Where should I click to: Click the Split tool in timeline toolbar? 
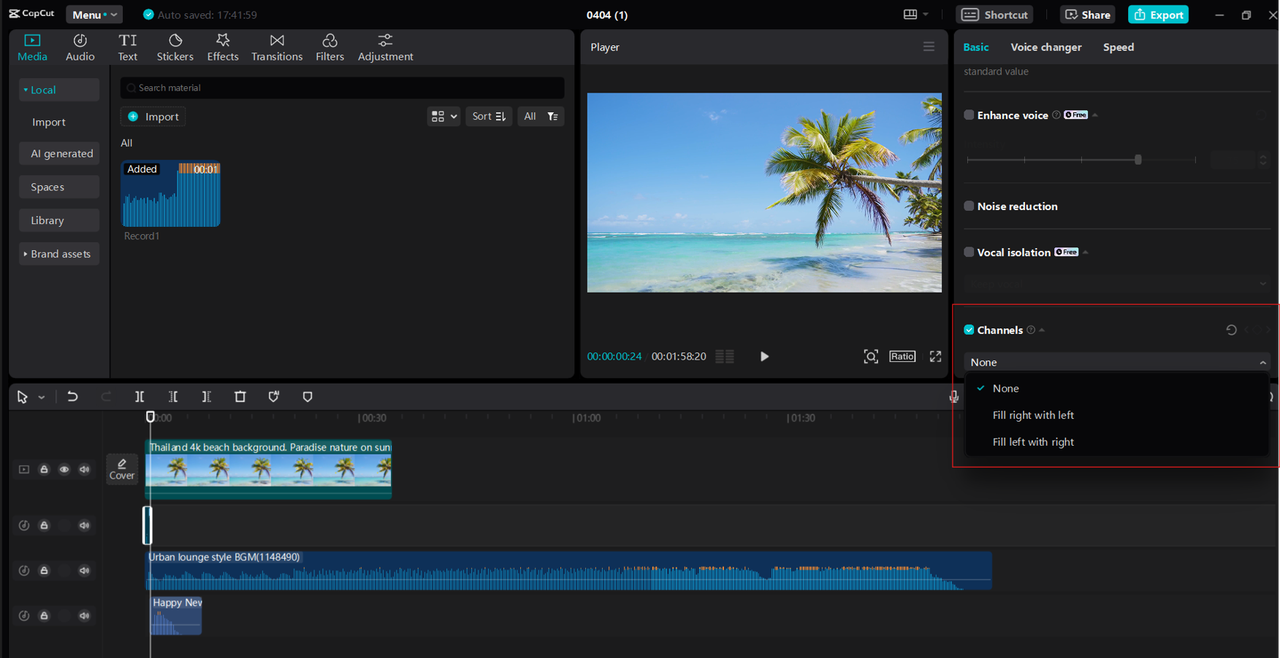click(140, 397)
